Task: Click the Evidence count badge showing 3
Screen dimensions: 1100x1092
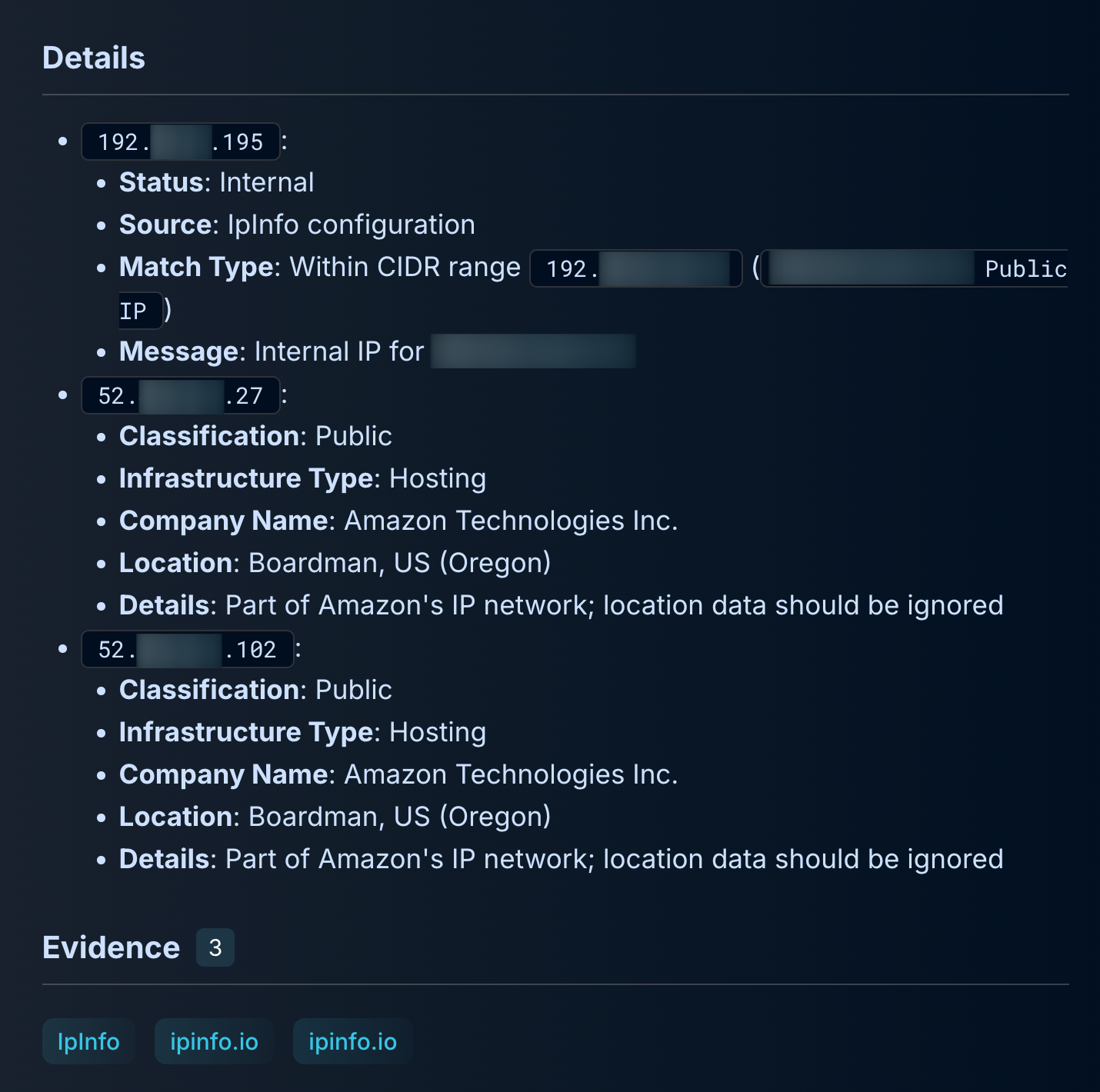Action: coord(215,947)
